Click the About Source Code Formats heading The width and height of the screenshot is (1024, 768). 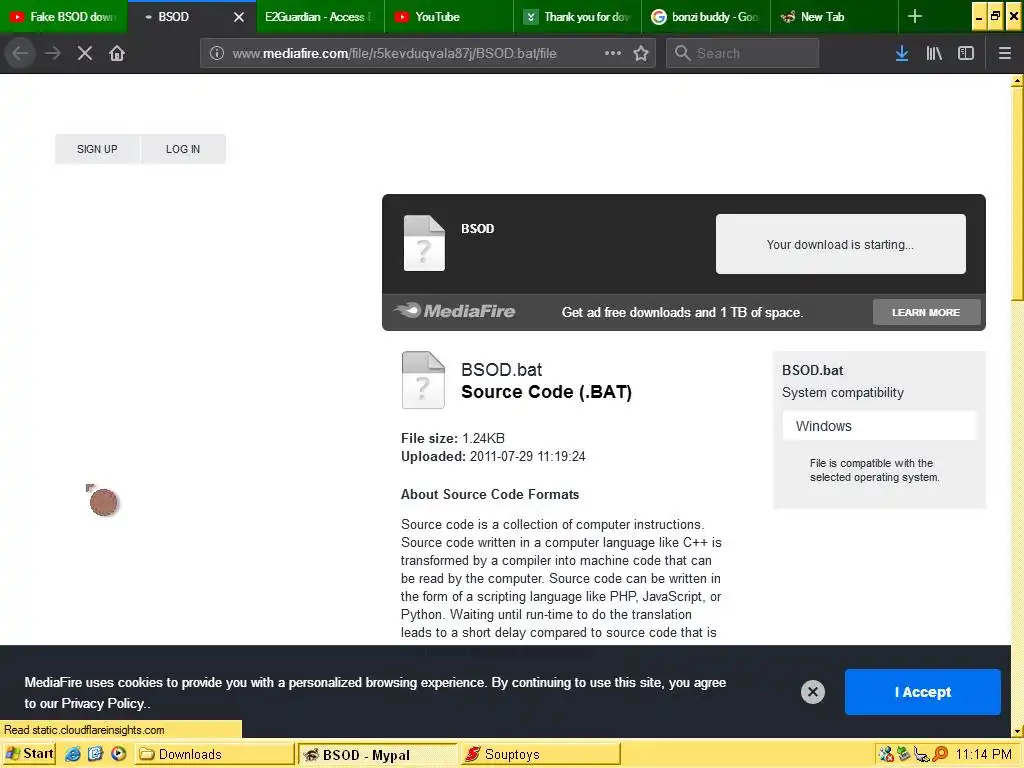[490, 494]
